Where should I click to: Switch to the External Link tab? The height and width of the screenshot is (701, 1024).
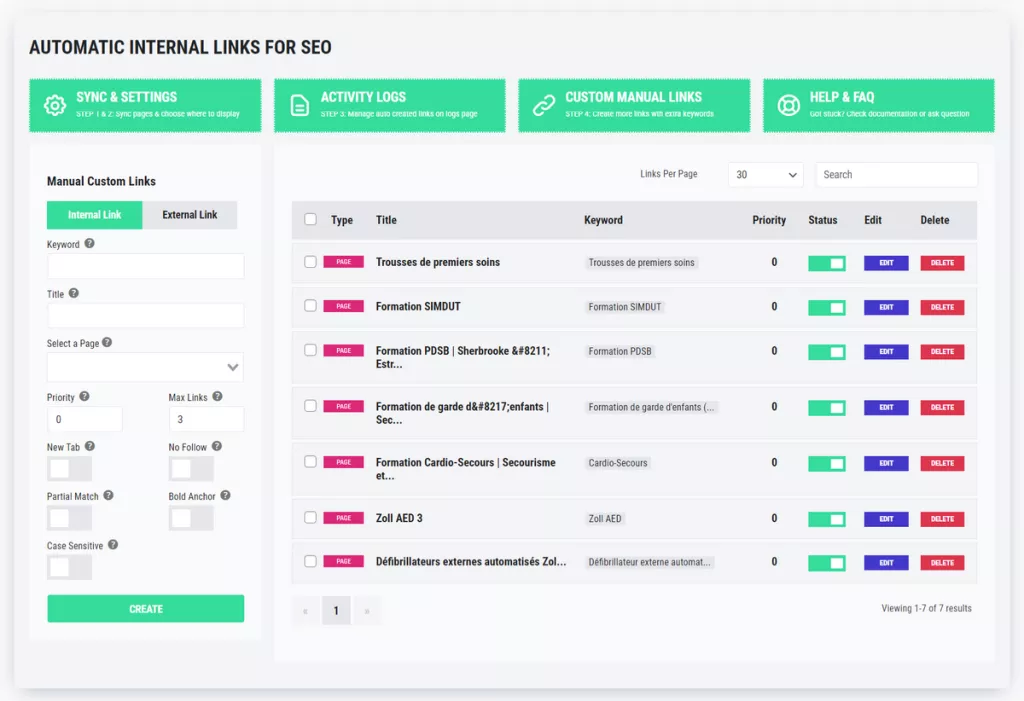pos(190,215)
